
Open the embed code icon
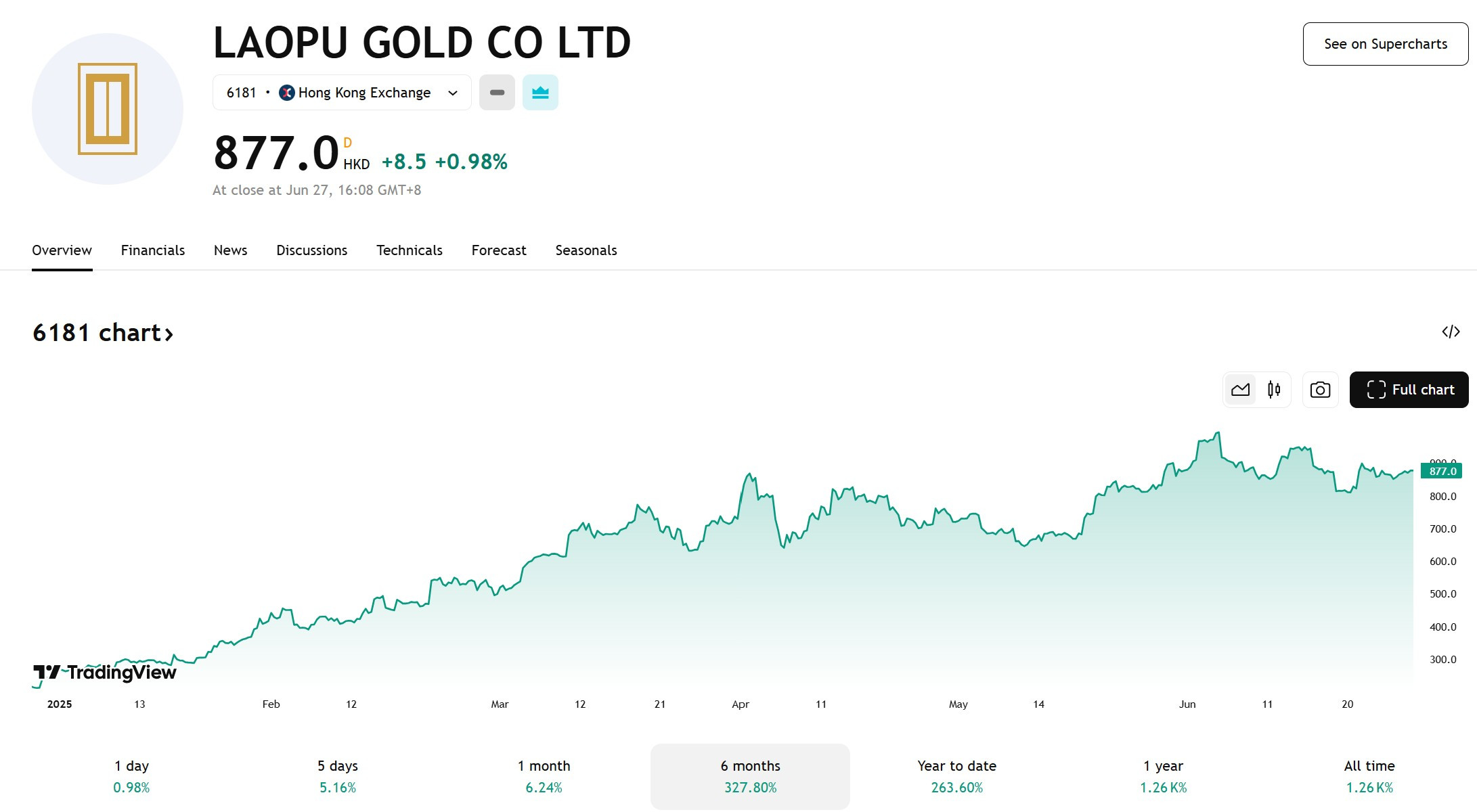1451,332
